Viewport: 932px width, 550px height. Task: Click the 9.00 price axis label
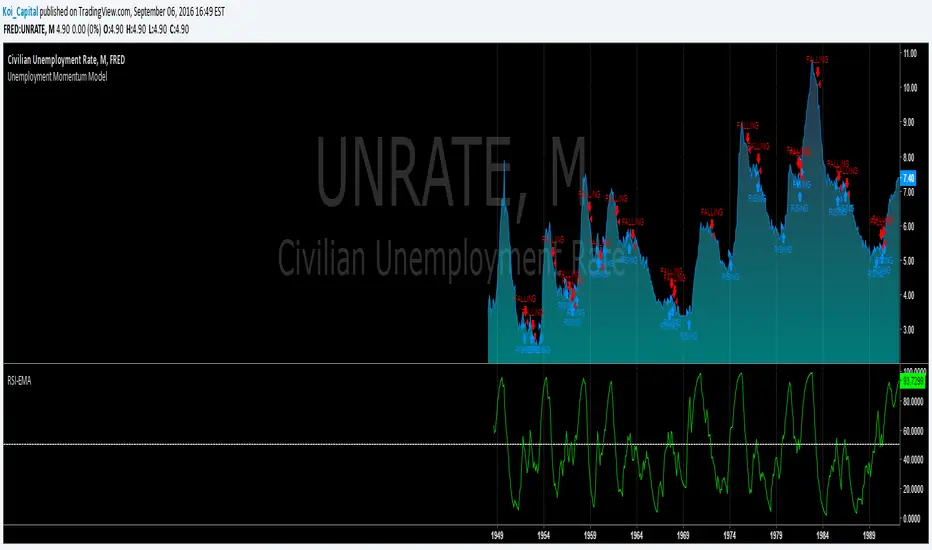point(908,122)
